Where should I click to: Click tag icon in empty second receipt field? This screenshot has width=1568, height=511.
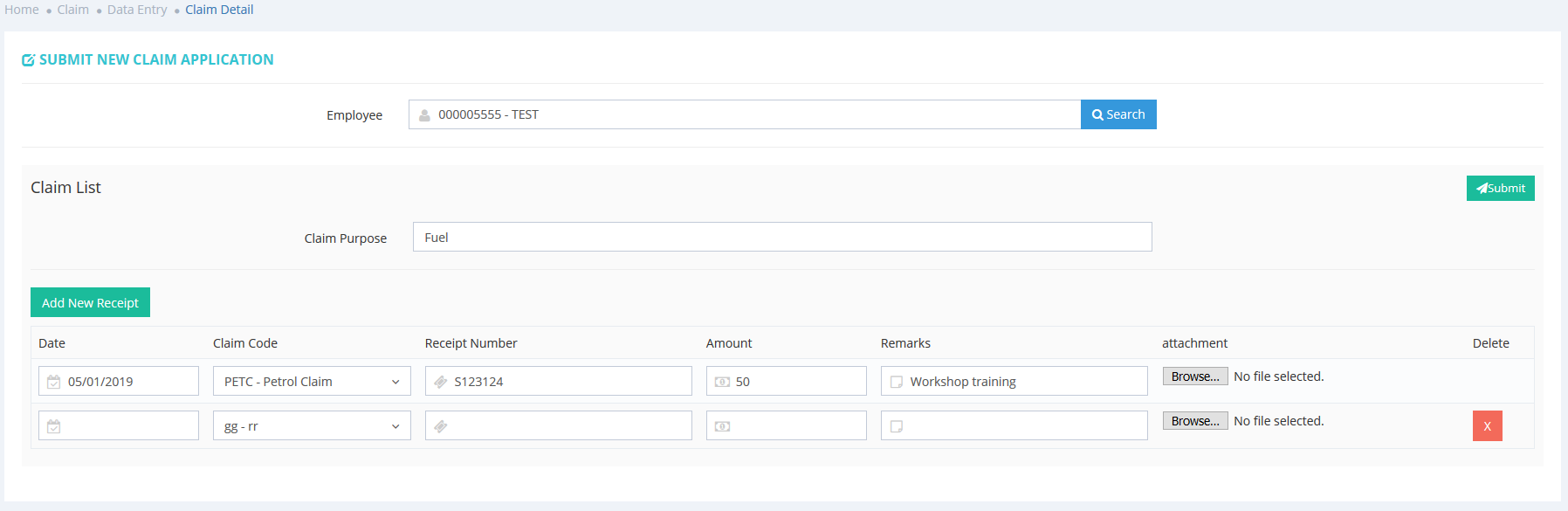pos(441,426)
